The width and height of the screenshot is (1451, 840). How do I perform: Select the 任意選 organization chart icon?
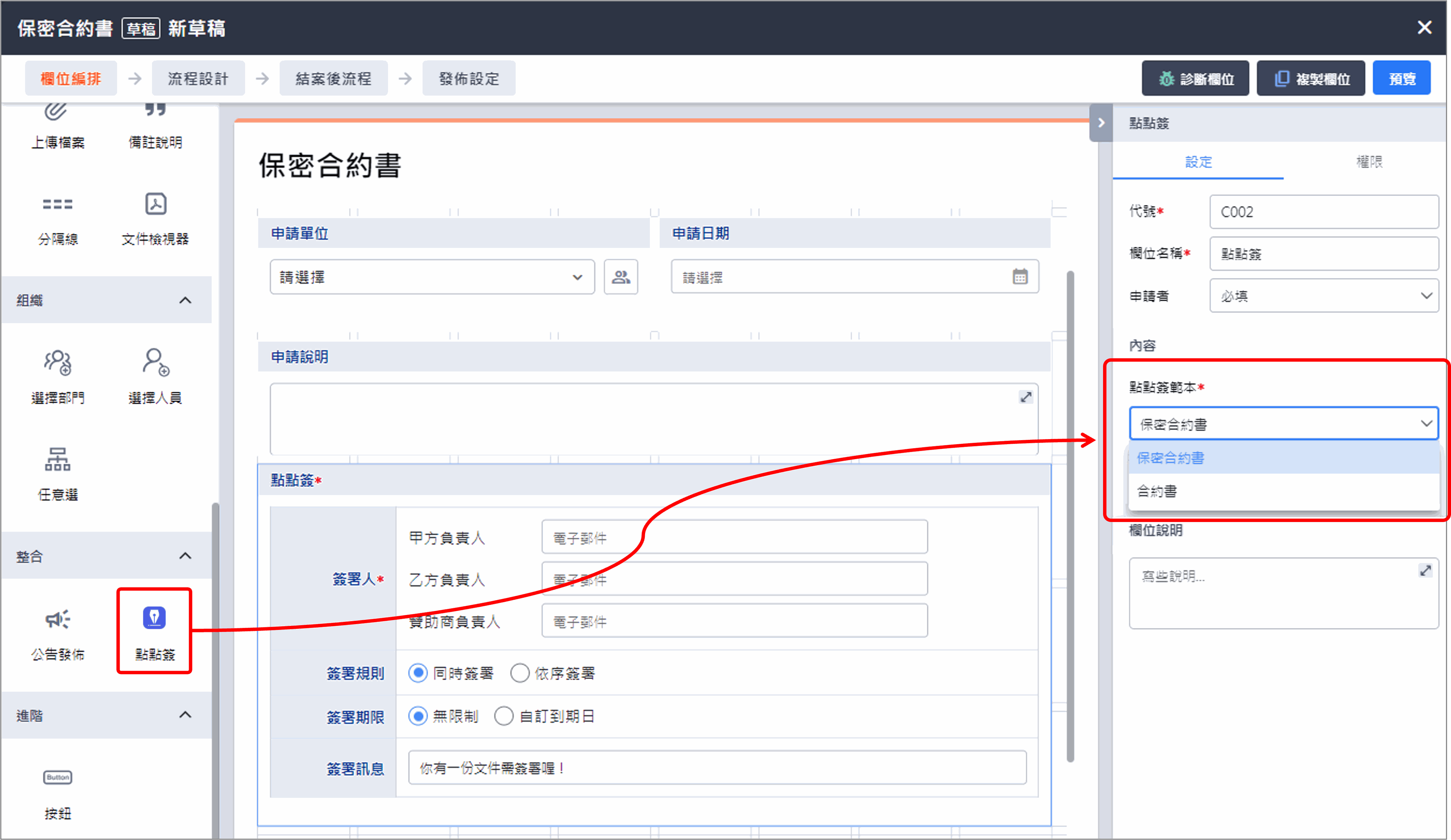point(57,460)
